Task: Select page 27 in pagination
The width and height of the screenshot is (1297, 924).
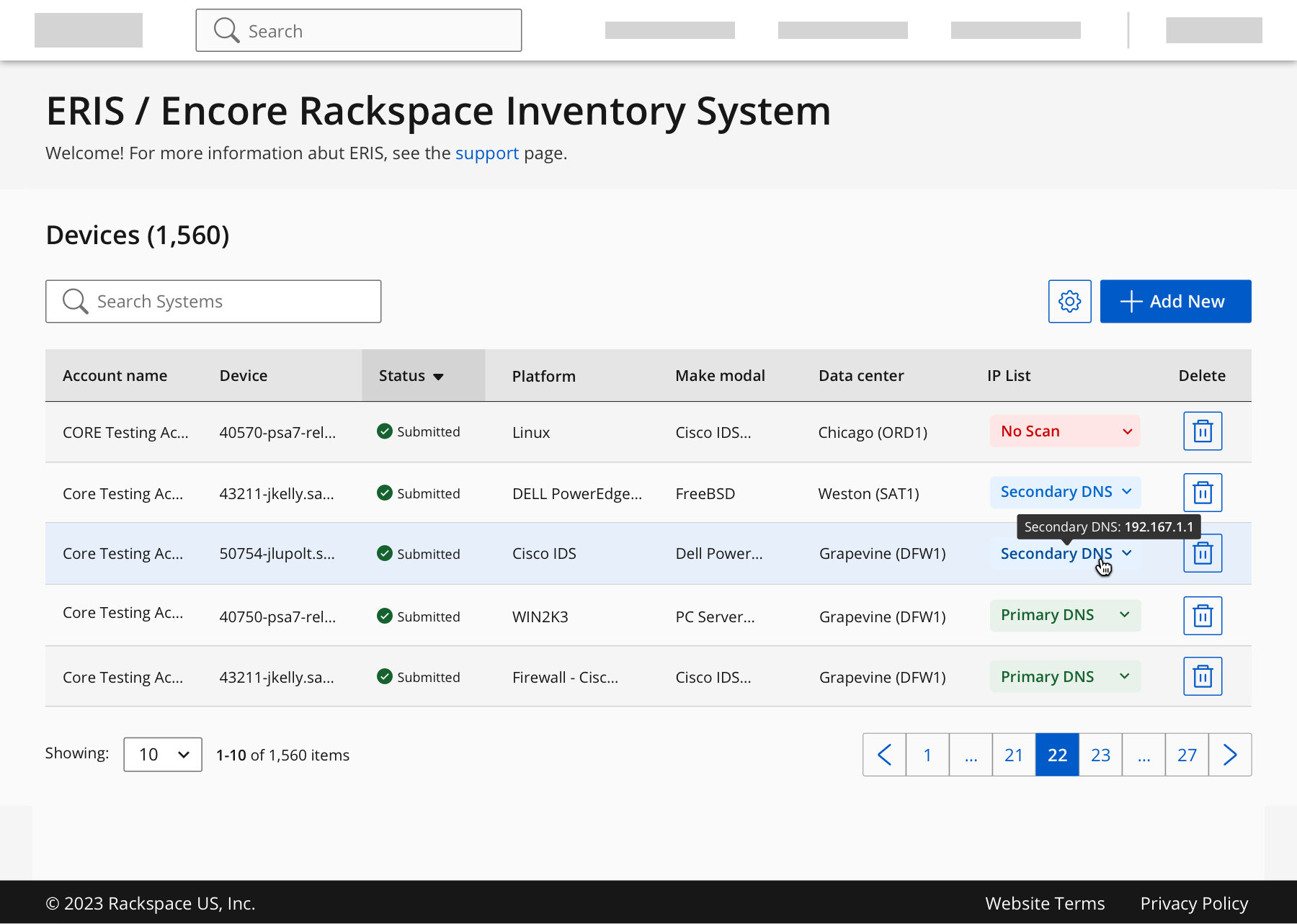Action: [x=1187, y=755]
